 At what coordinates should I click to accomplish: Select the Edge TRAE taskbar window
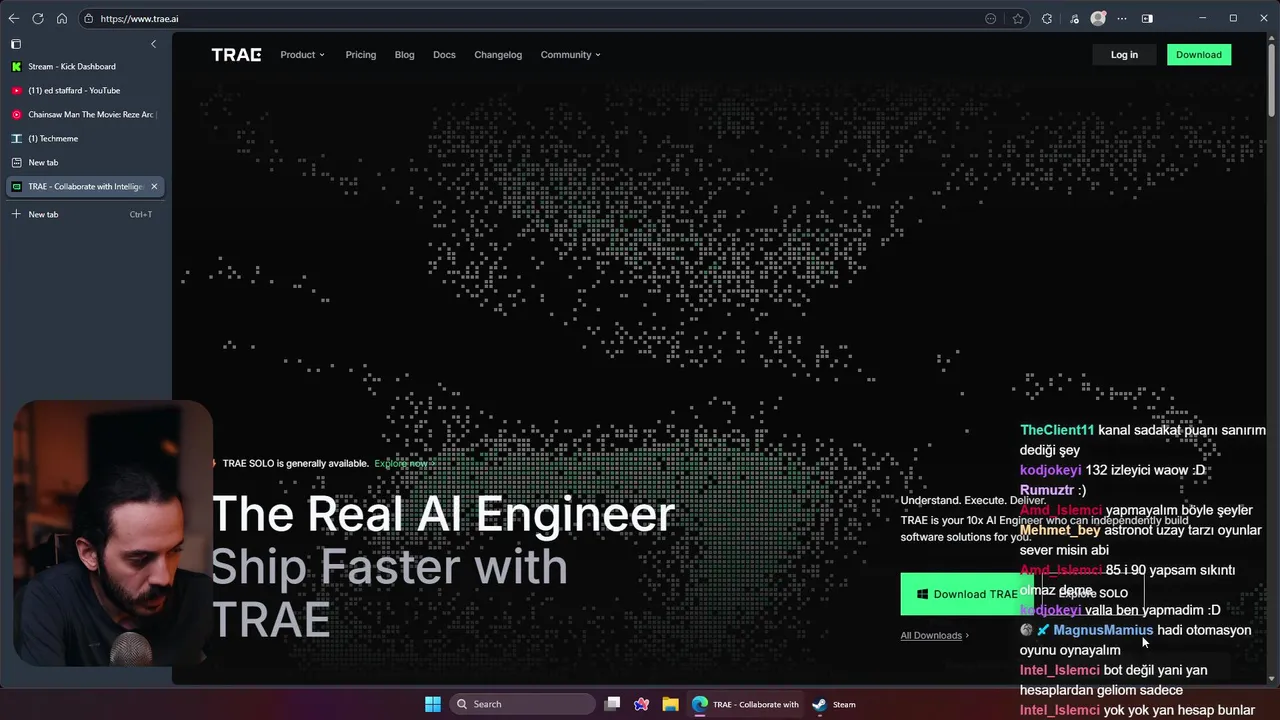click(746, 704)
